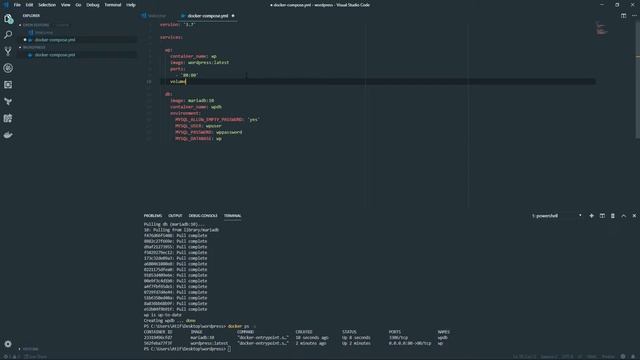This screenshot has width=640, height=360.
Task: Switch to the Output panel tab
Action: coord(175,216)
